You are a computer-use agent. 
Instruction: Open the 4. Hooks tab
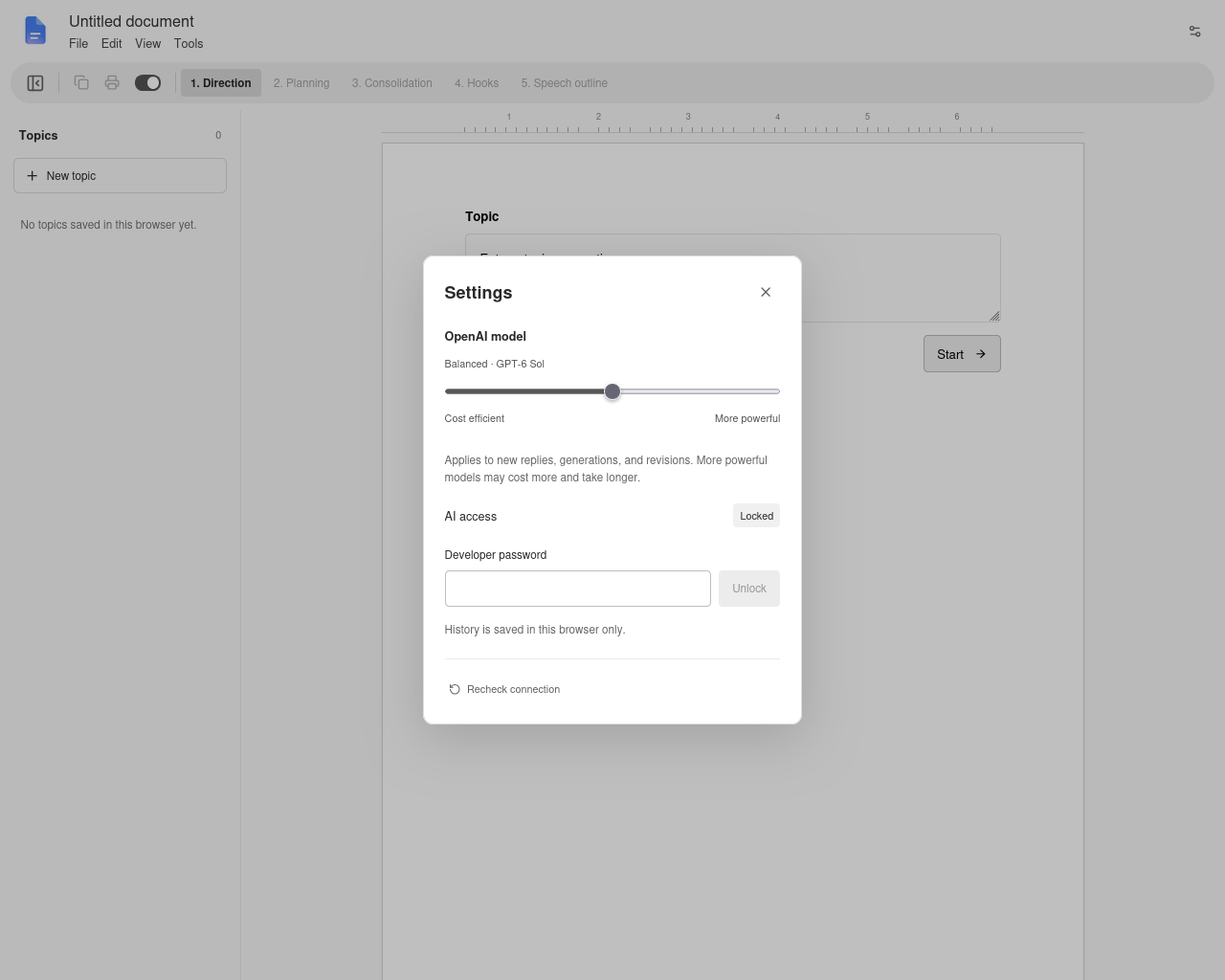point(477,83)
